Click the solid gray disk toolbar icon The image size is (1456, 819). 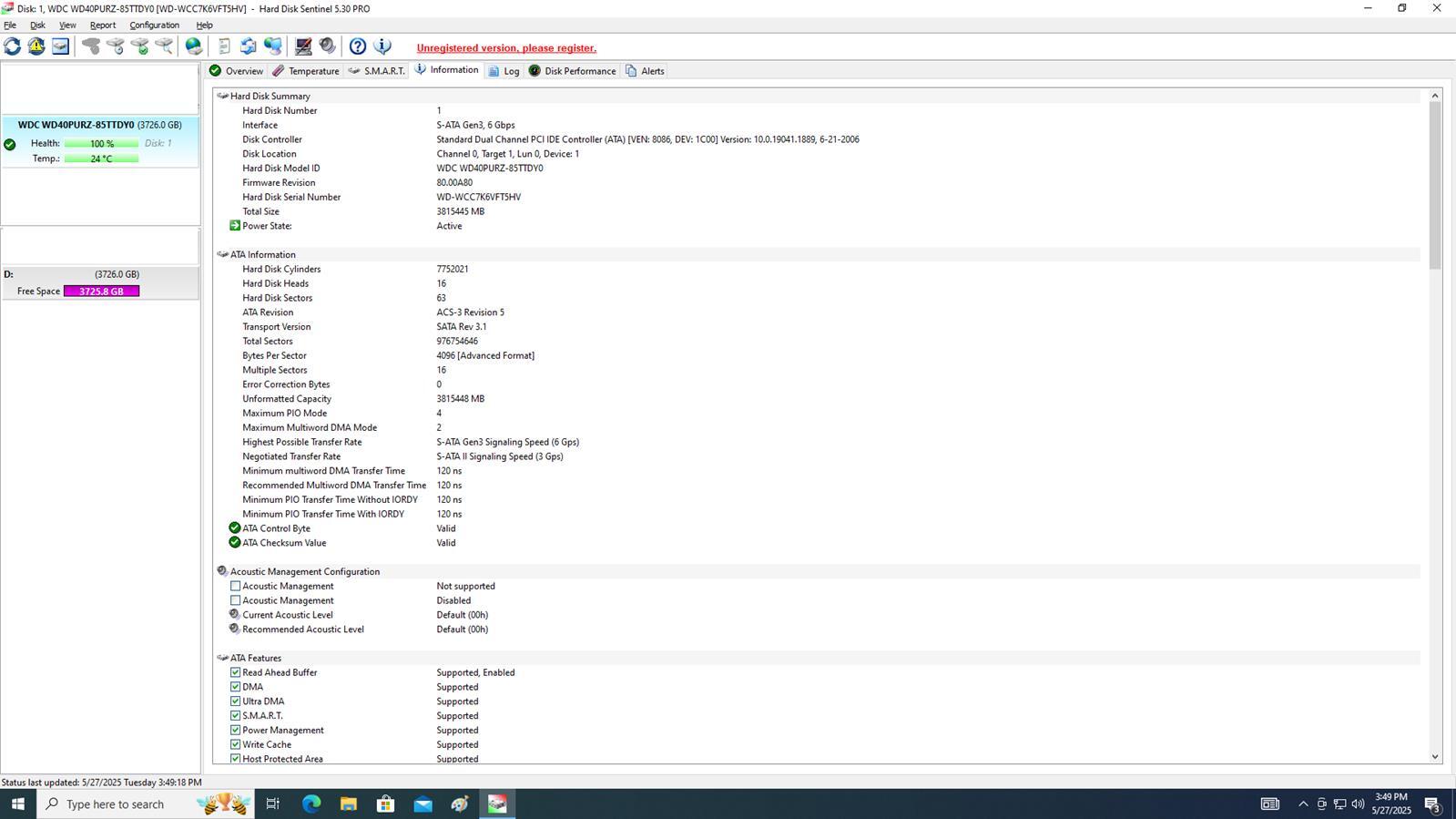(x=91, y=46)
